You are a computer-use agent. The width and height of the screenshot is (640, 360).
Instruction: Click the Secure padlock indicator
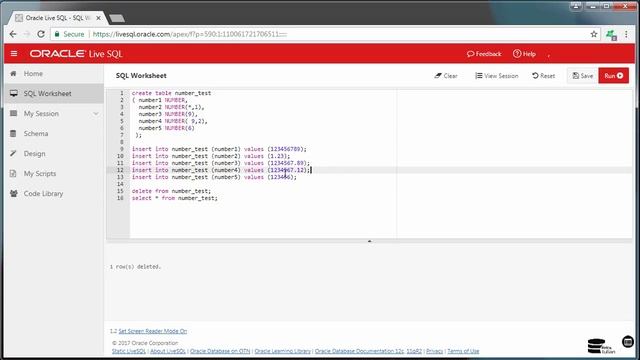[x=69, y=34]
